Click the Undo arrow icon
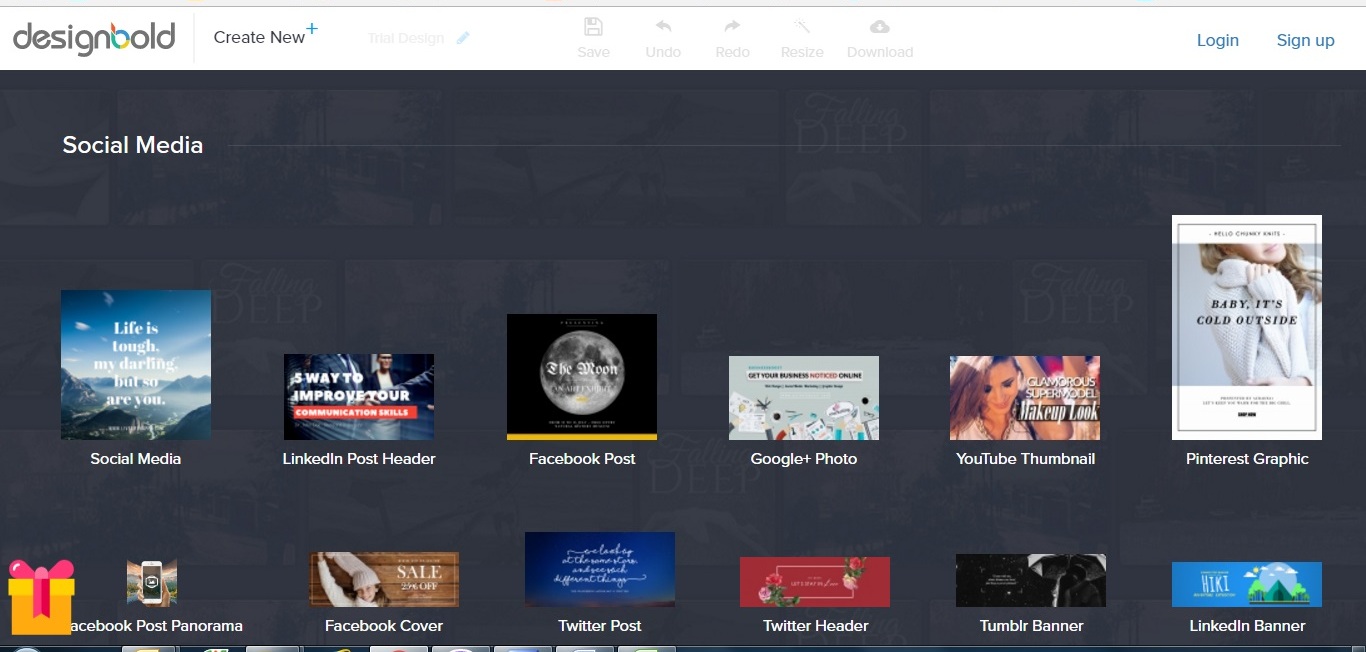Screen dimensions: 1366x652 tap(663, 27)
